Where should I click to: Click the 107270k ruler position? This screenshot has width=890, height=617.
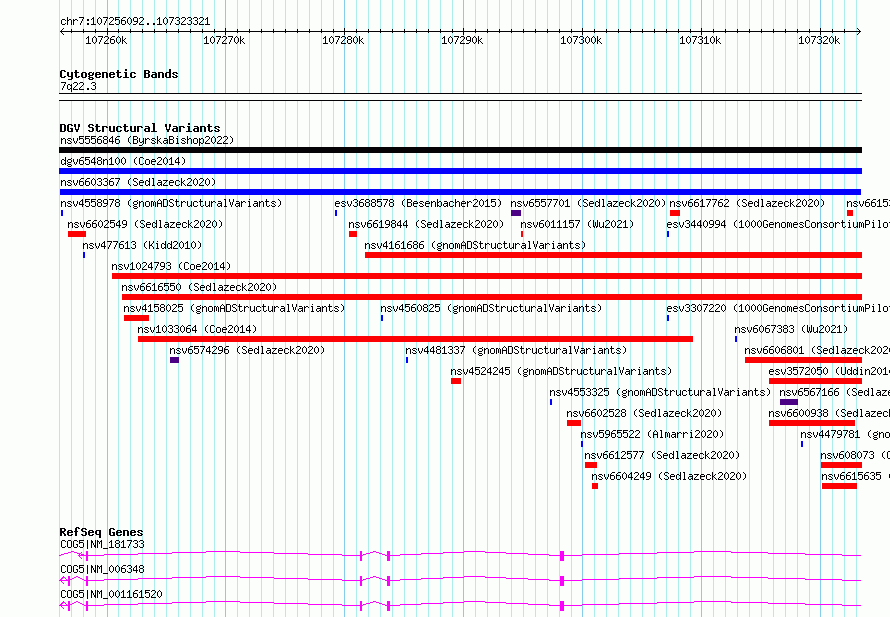[x=224, y=40]
